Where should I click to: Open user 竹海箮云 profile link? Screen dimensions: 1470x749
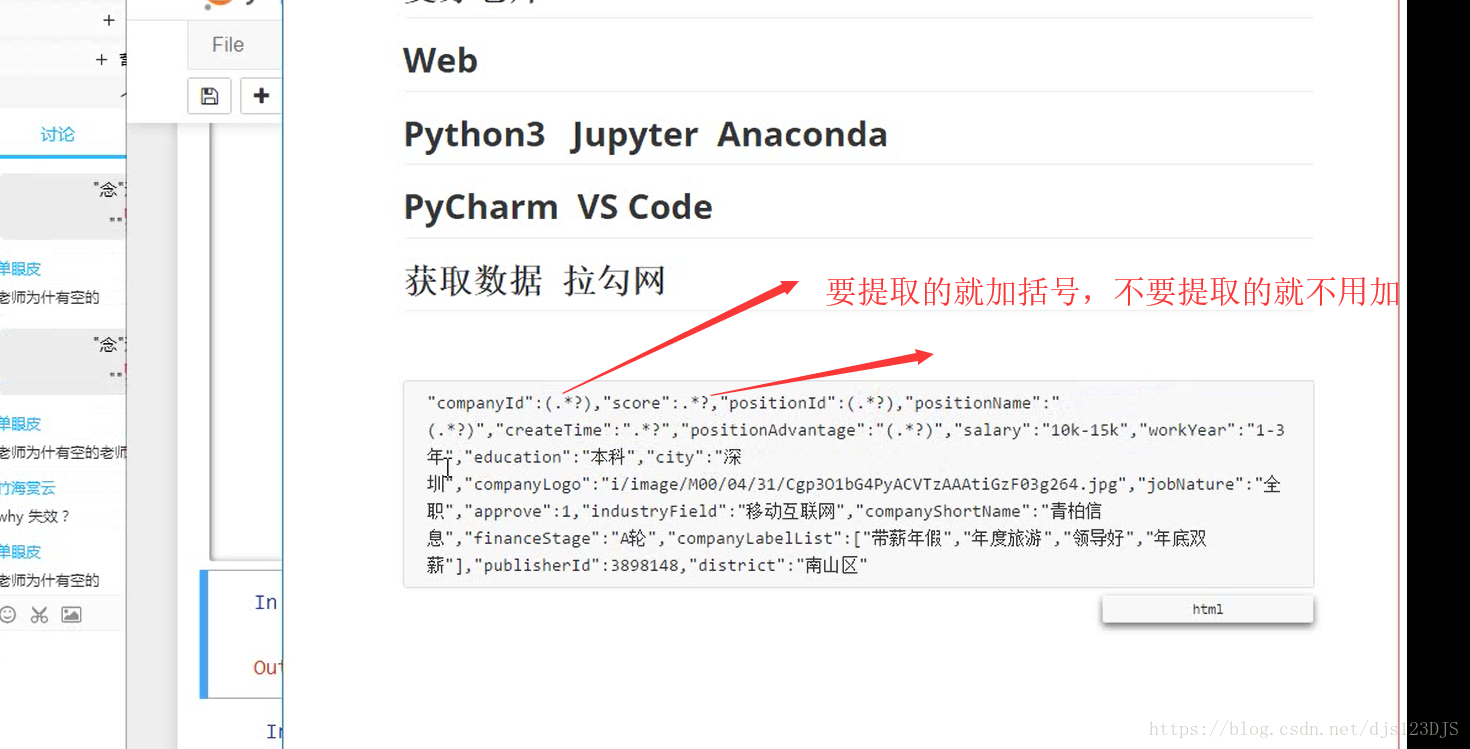(x=28, y=488)
